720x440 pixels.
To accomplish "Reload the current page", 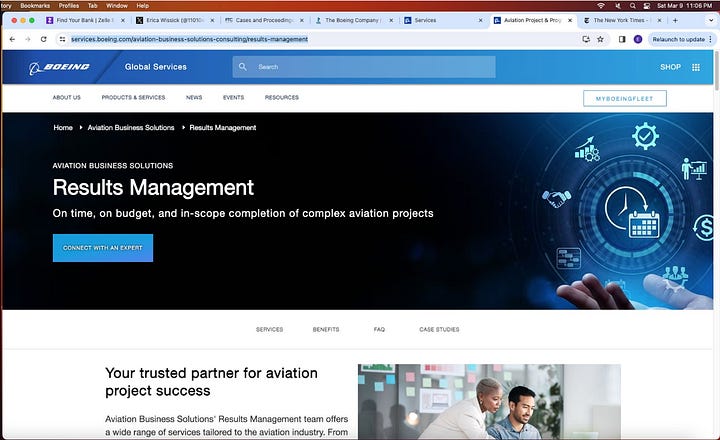I will pos(44,39).
